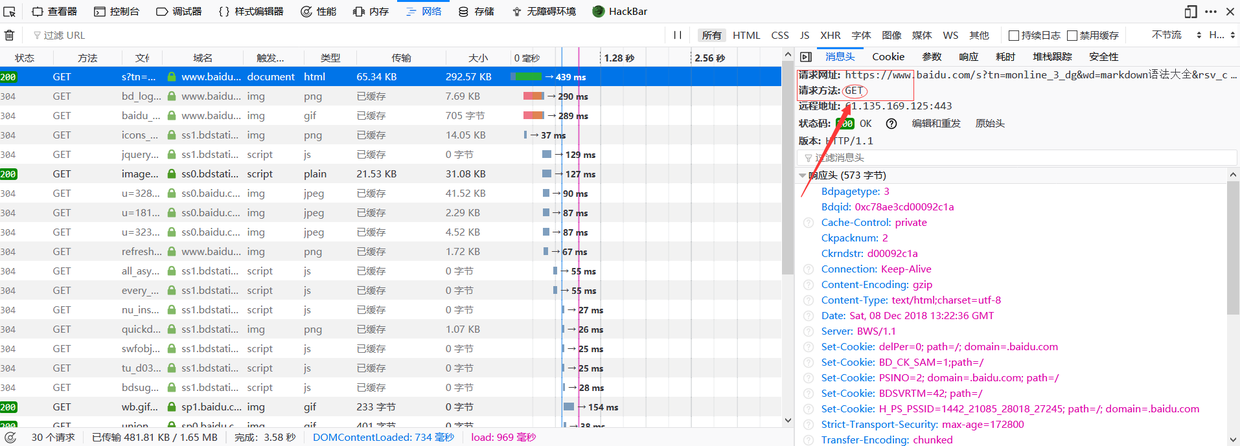Toggle the JS request filter

click(805, 35)
